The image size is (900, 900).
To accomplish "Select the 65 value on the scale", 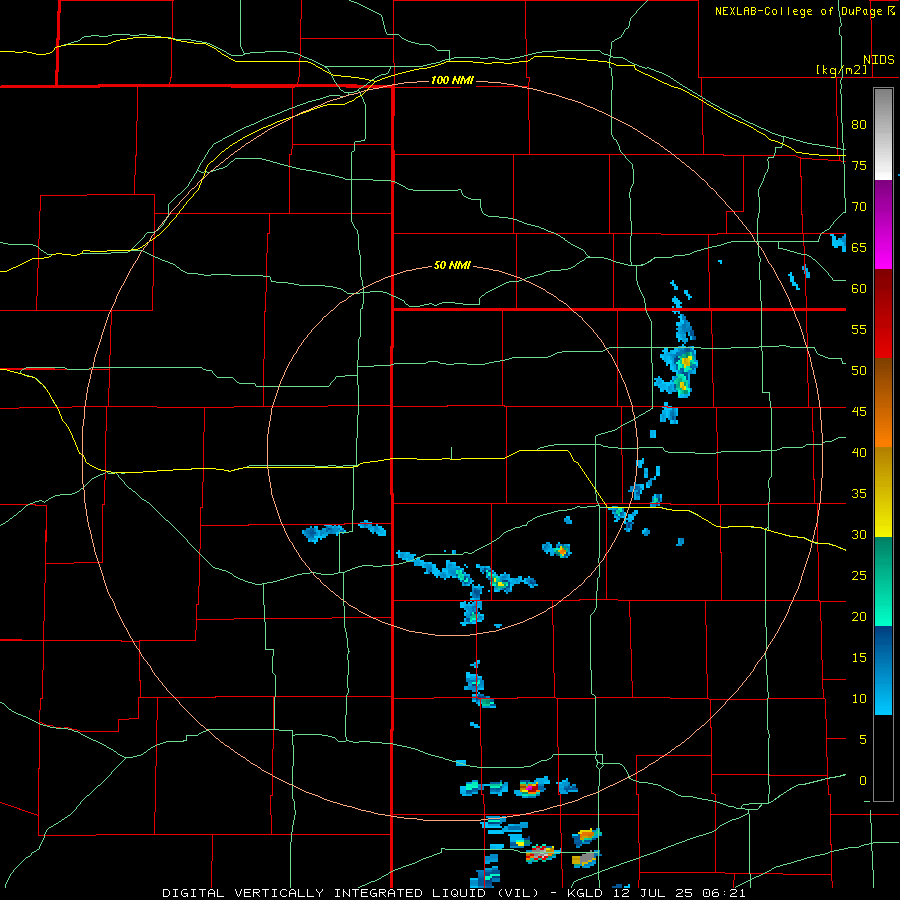I will coord(859,248).
